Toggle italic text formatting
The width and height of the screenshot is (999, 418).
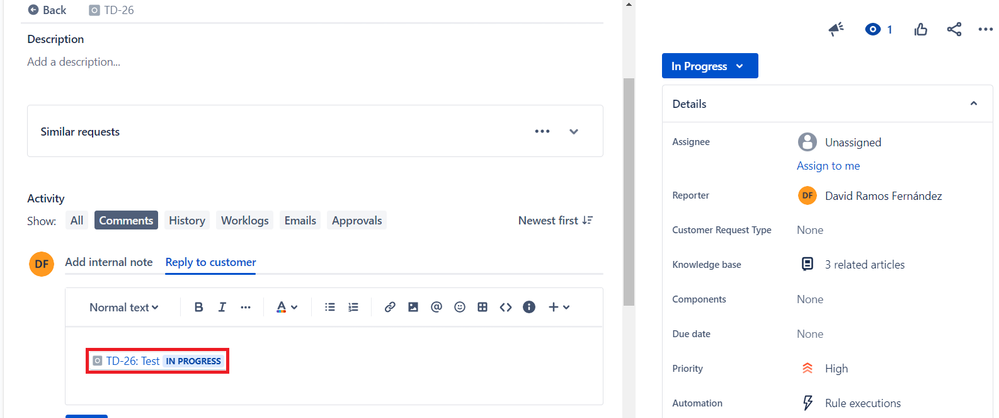point(222,308)
